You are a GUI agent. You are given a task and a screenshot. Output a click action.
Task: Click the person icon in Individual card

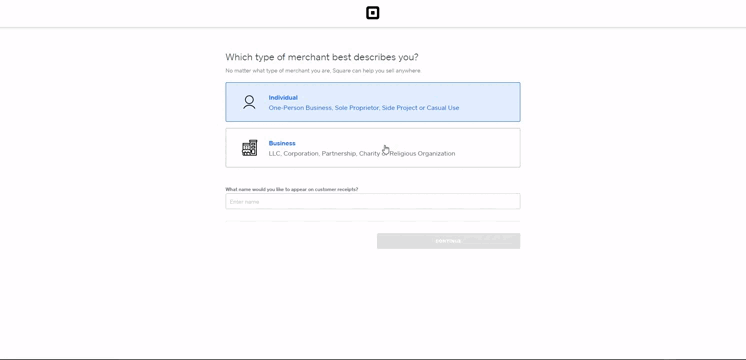(x=249, y=102)
